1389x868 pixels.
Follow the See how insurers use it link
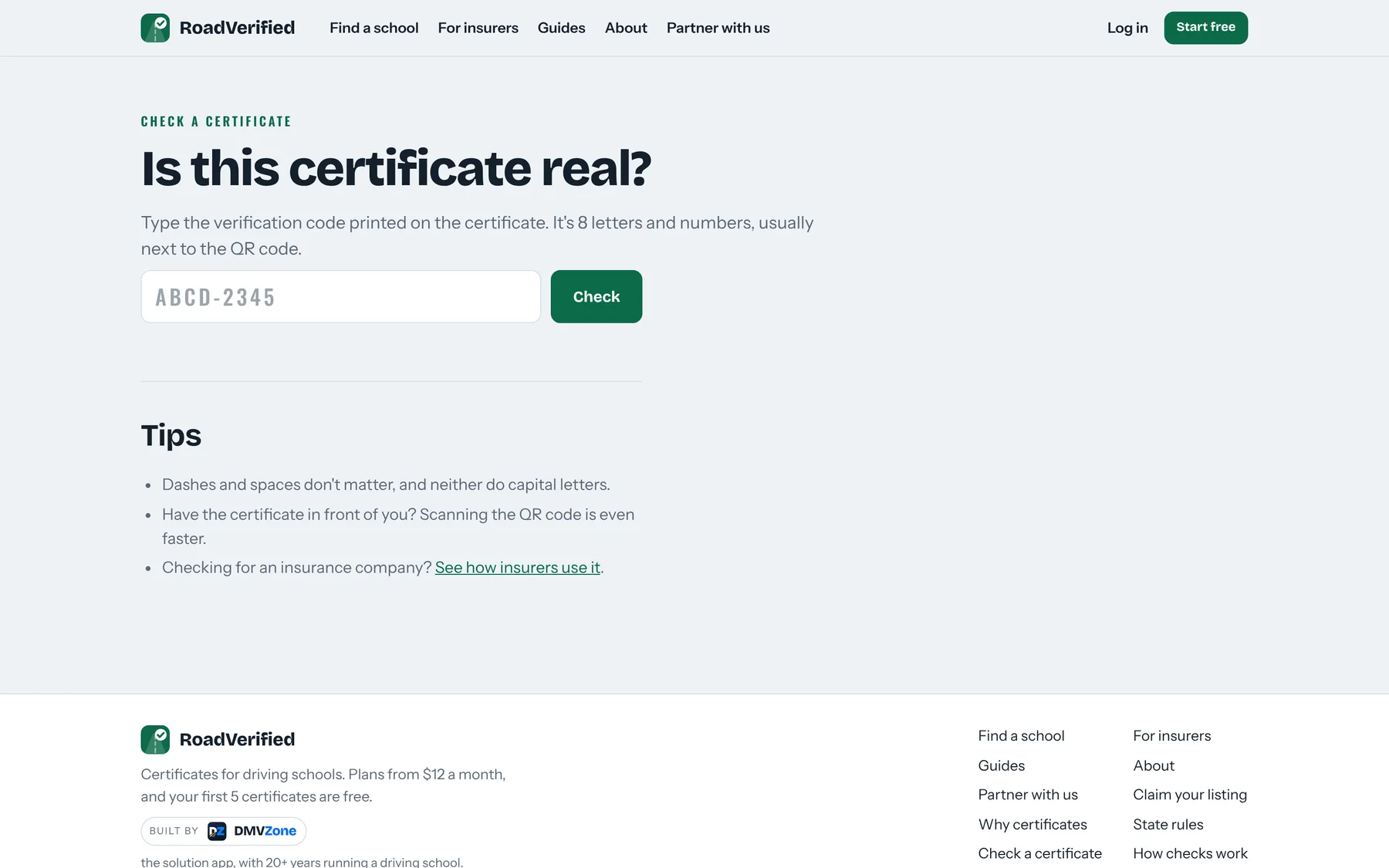coord(518,567)
